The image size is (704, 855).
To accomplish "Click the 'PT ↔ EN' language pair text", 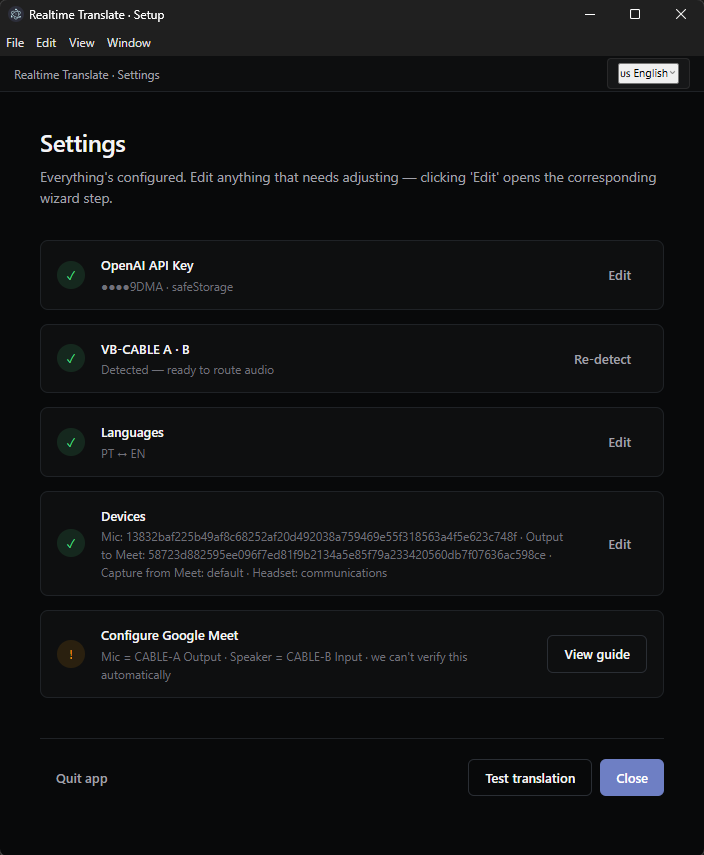I will [123, 454].
